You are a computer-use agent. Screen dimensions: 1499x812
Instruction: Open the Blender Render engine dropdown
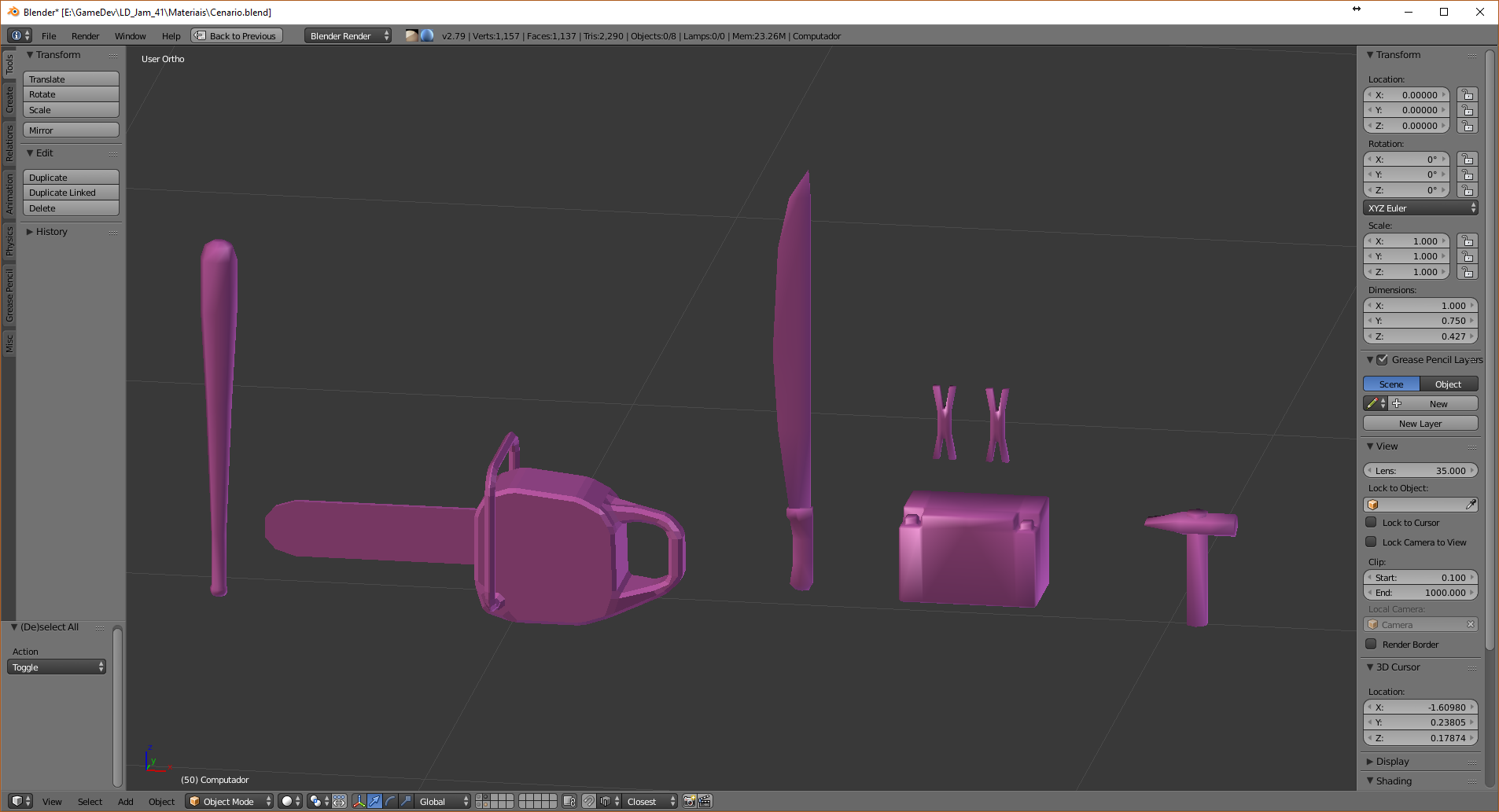pos(348,35)
